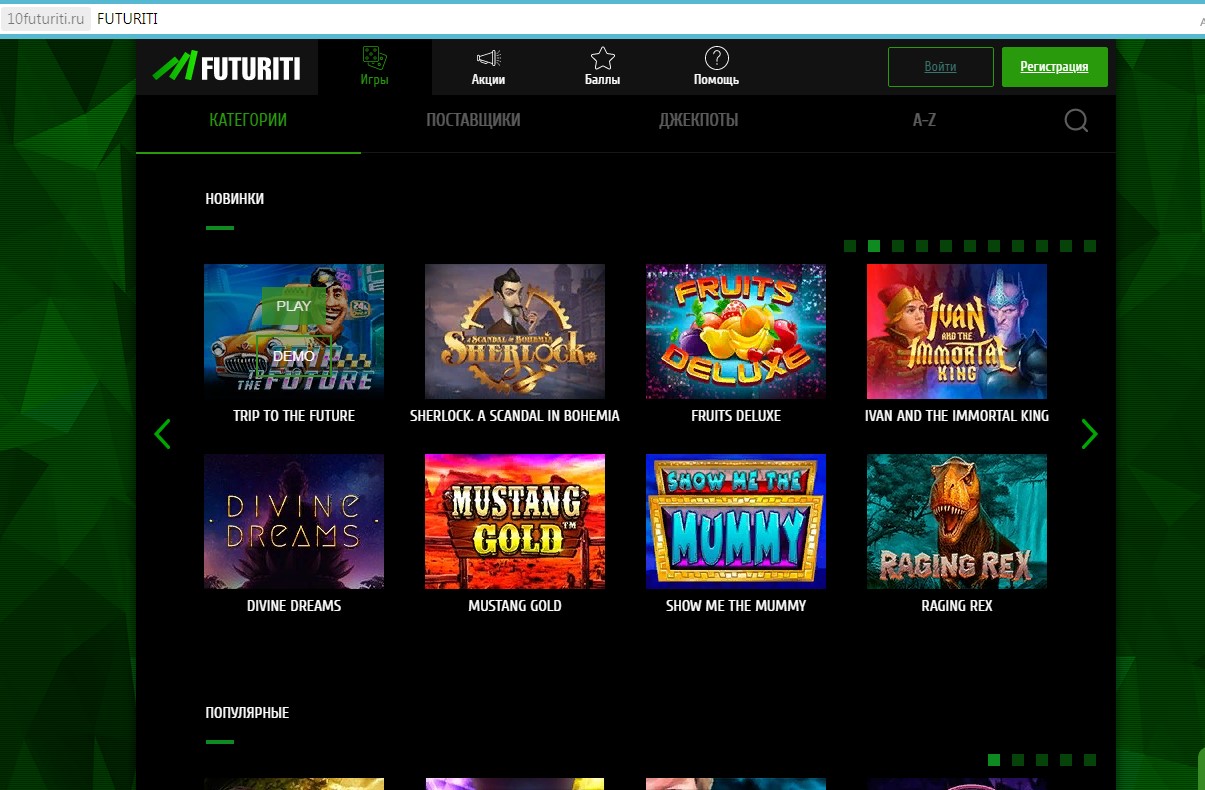Open the Show Me the Mummy thumbnail
Image resolution: width=1205 pixels, height=790 pixels.
[736, 522]
